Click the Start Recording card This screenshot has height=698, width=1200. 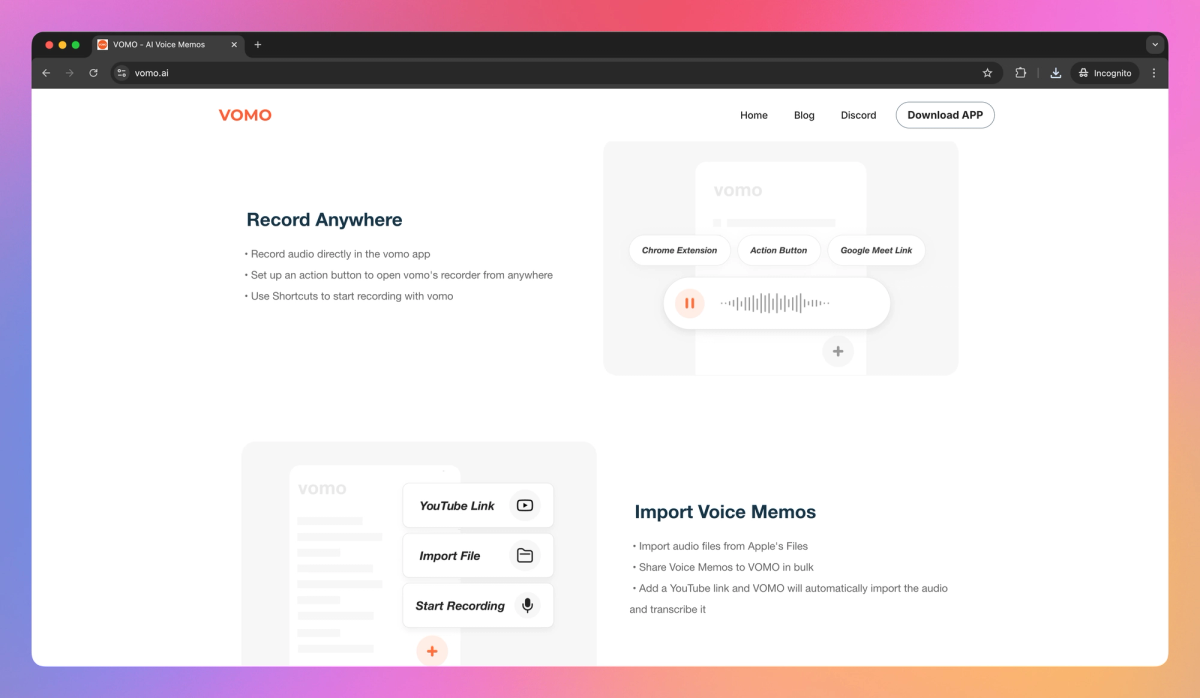coord(478,606)
